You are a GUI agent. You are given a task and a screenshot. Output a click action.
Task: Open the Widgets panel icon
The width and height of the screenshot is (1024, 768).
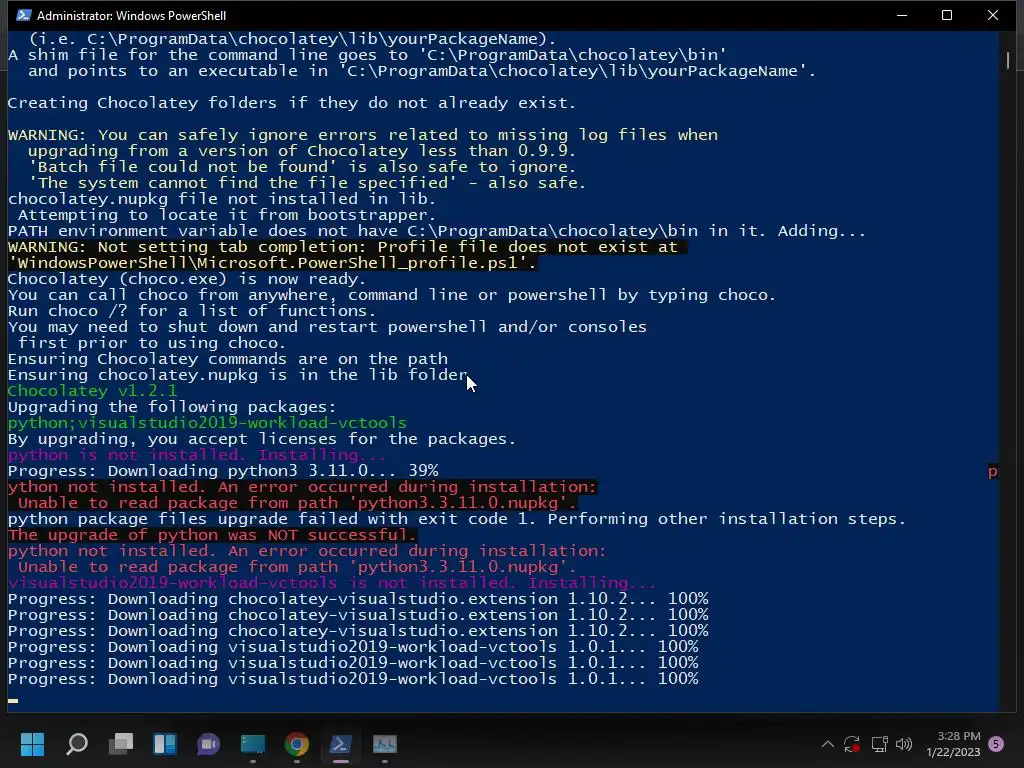165,744
